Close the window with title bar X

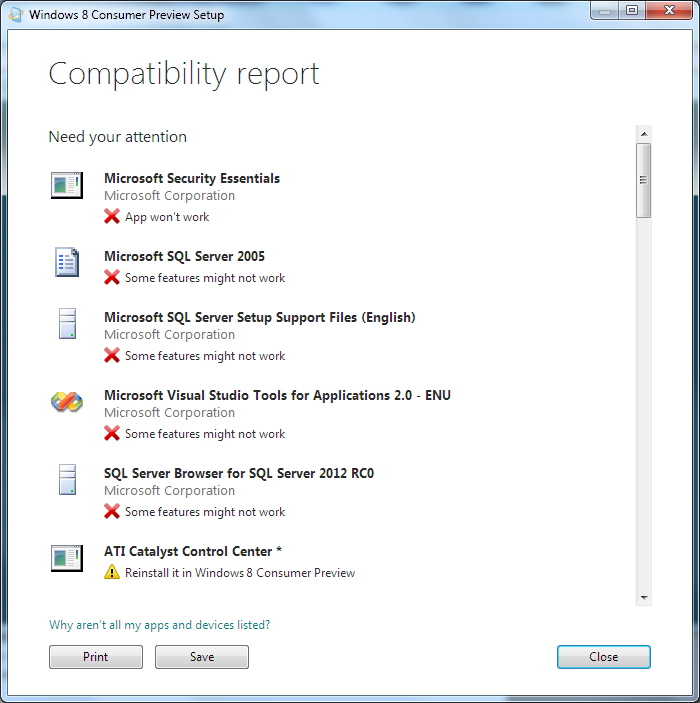[669, 11]
